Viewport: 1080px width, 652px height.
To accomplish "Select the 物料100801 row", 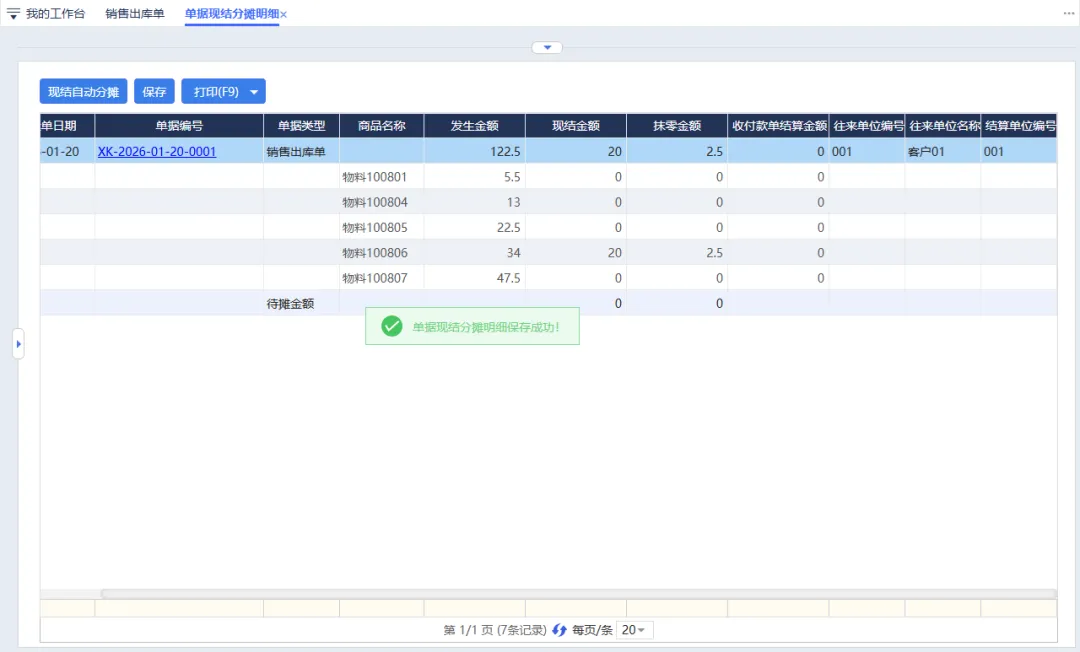I will (x=375, y=177).
